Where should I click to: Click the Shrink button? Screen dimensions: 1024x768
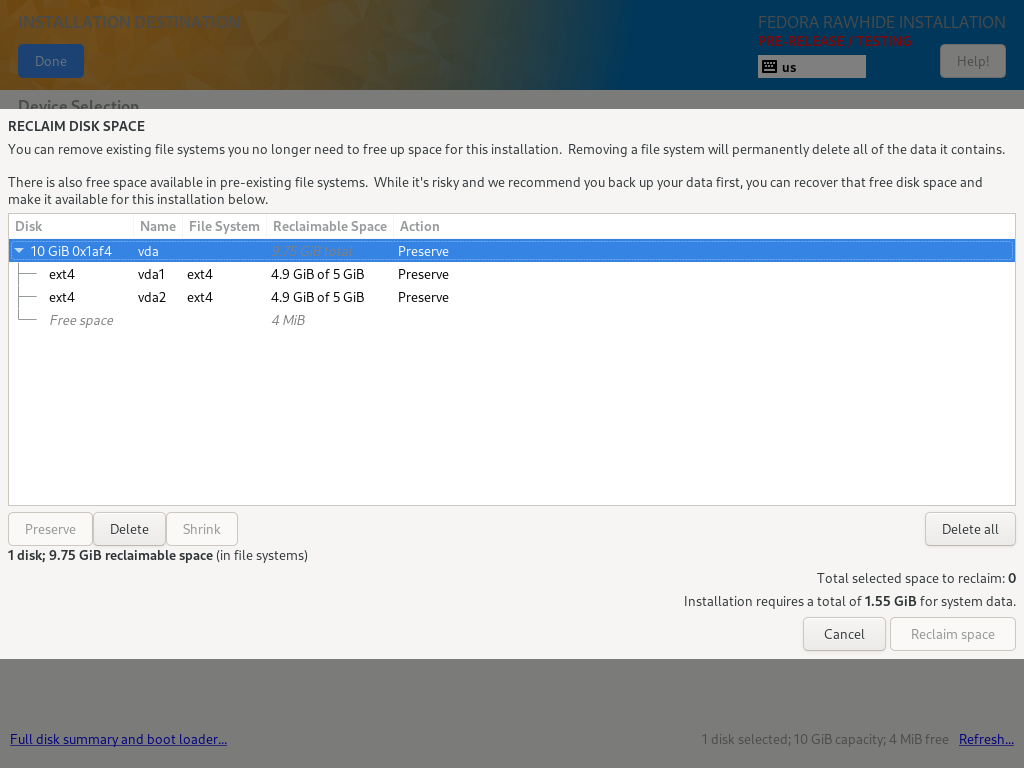[x=202, y=529]
